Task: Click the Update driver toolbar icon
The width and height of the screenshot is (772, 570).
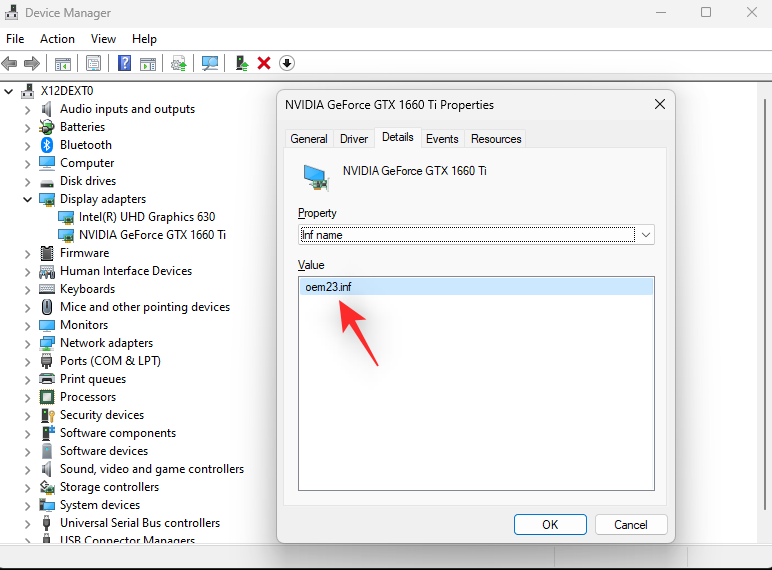Action: point(179,63)
